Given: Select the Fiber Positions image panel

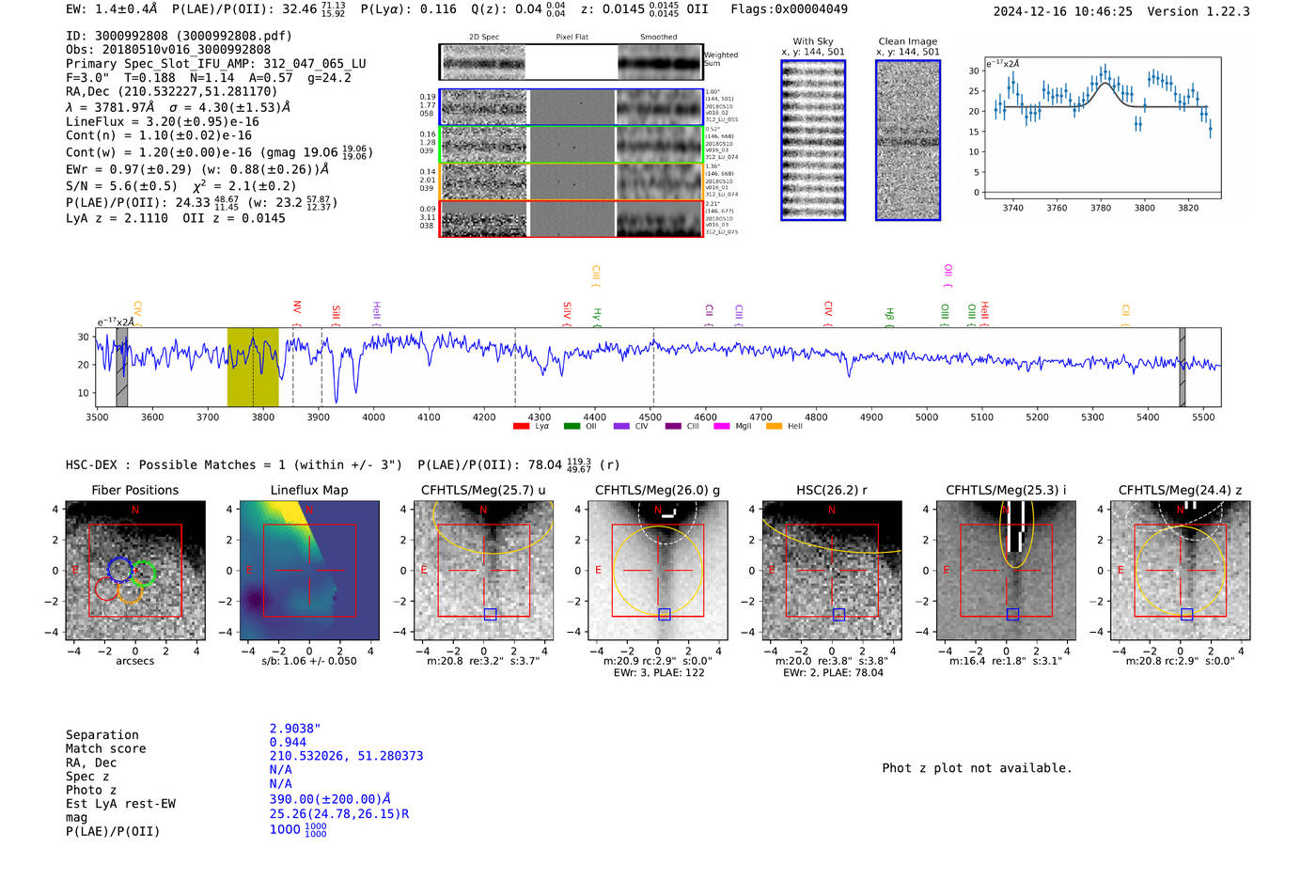Looking at the screenshot, I should pos(135,571).
